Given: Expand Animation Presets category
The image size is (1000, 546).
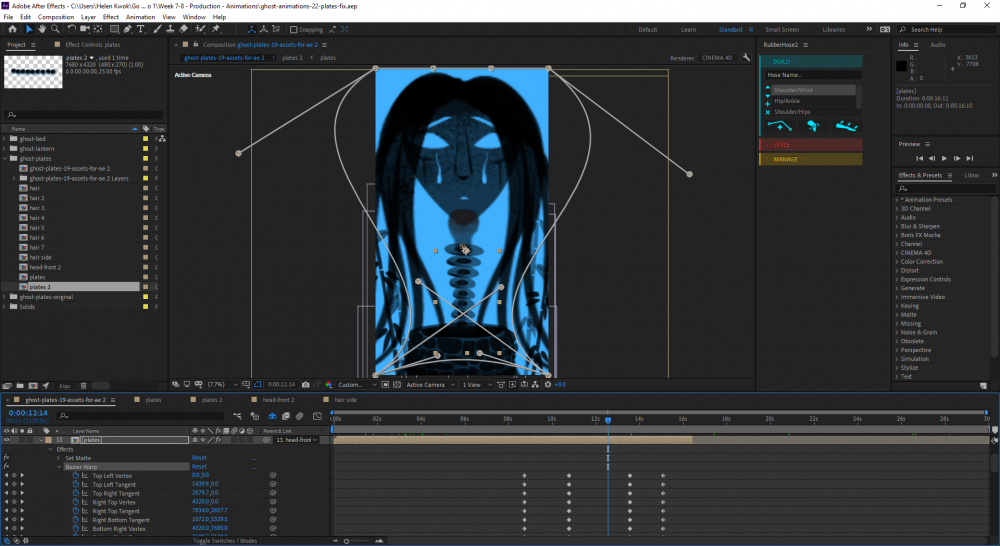Looking at the screenshot, I should pos(896,200).
